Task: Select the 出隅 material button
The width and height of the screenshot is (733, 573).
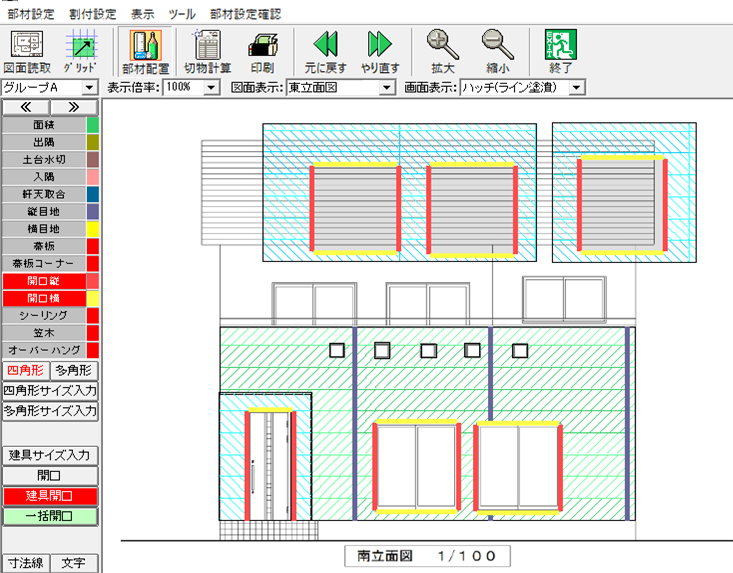Action: (44, 142)
